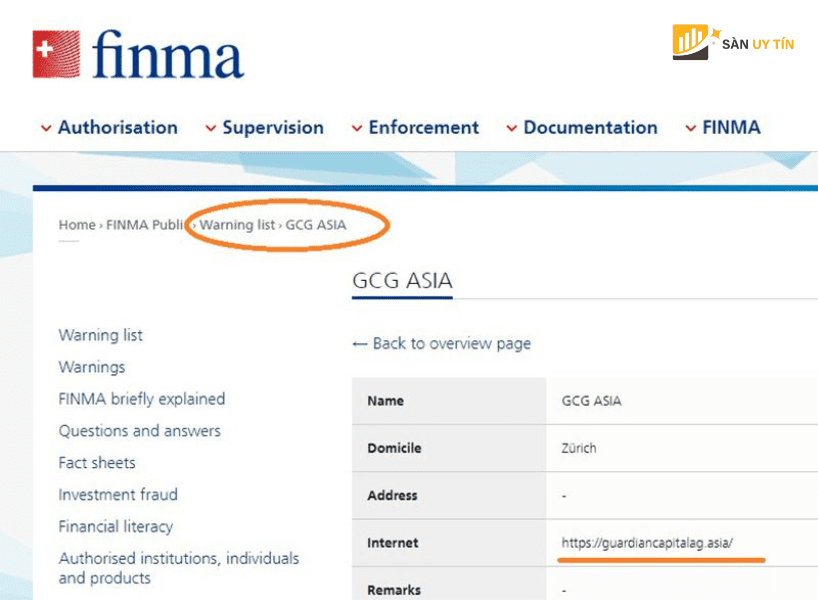Select the Address row label
Viewport: 818px width, 600px height.
pos(392,496)
